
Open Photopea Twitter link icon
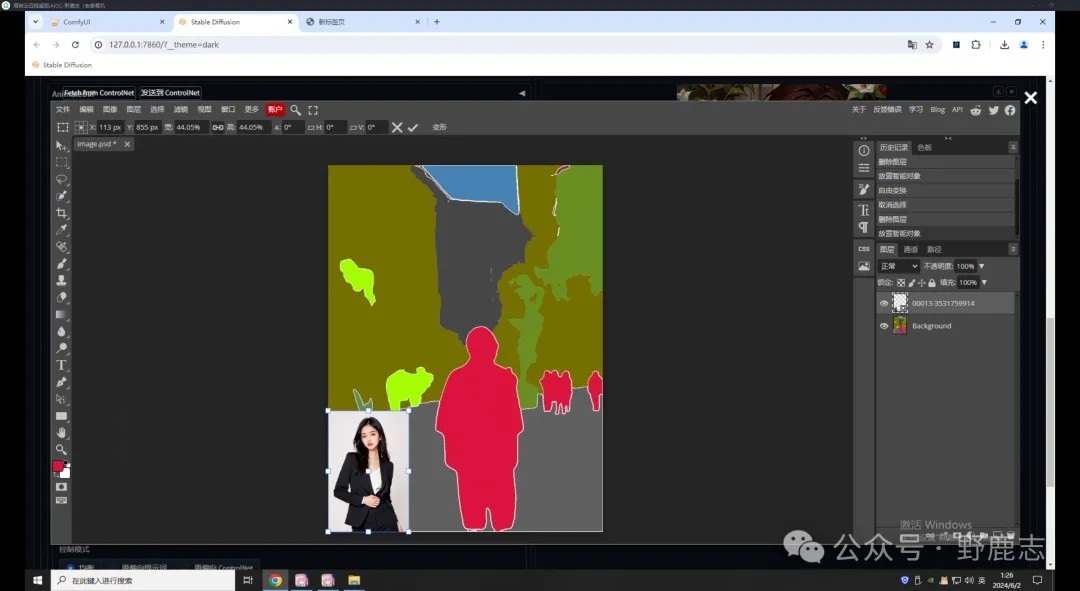point(993,110)
